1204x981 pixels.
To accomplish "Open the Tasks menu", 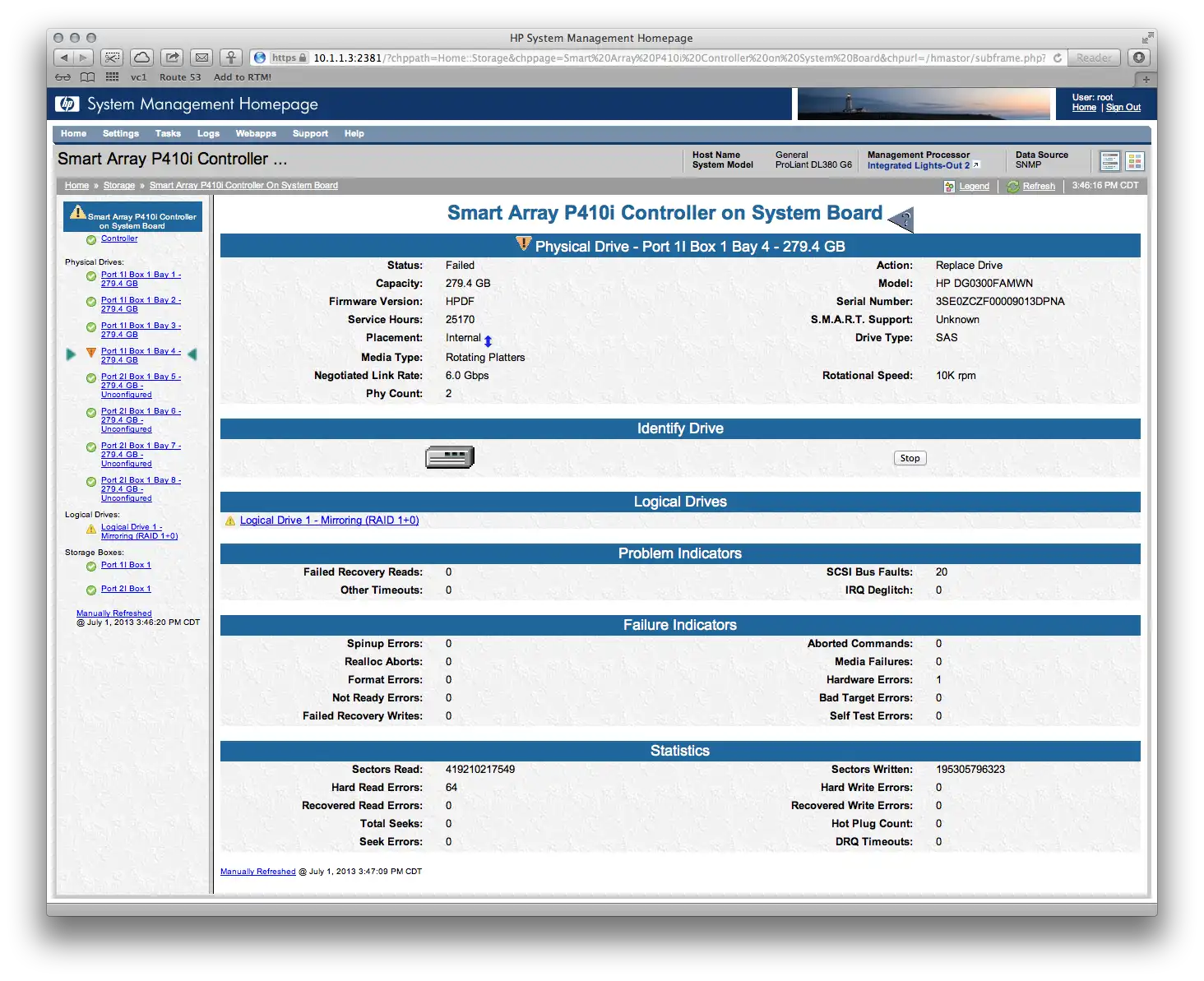I will (x=168, y=133).
